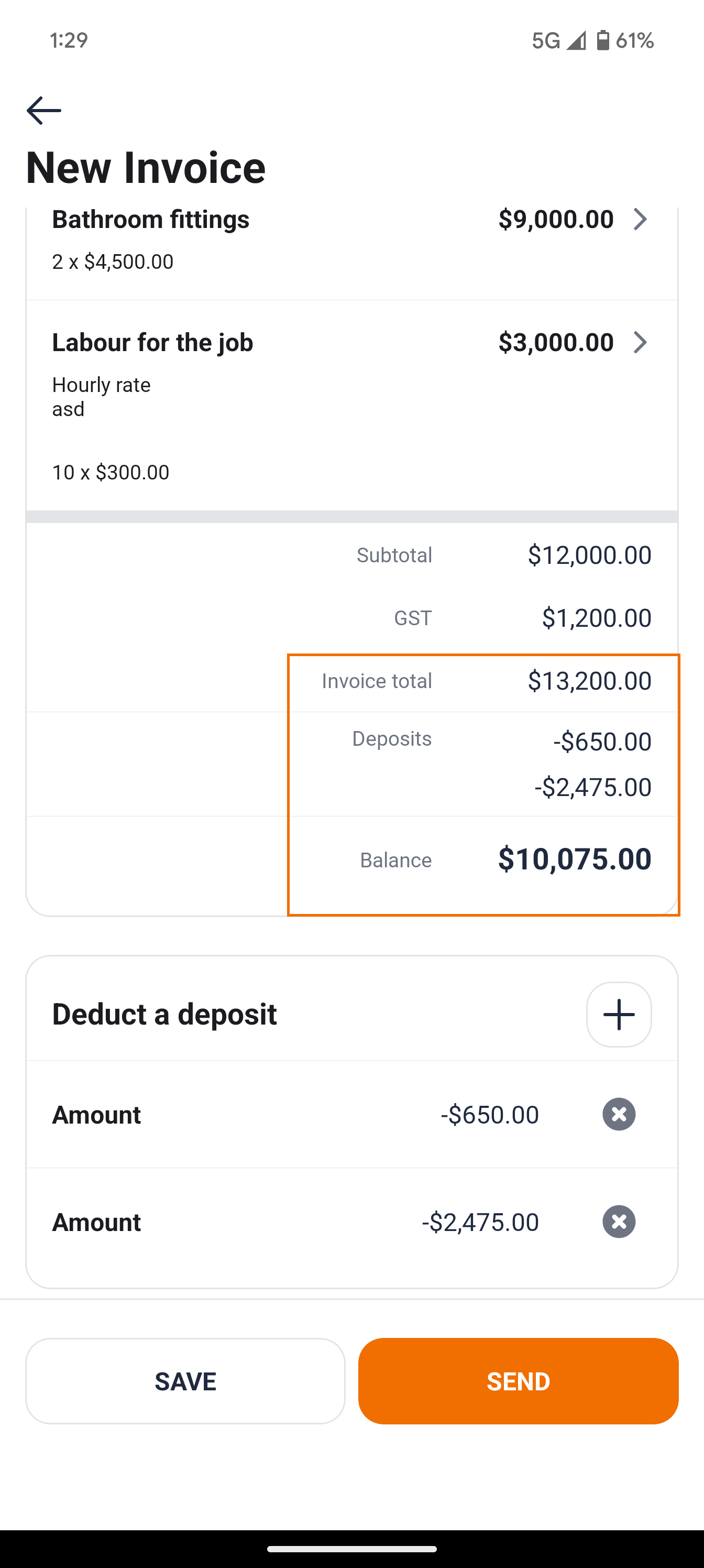
Task: Remove the -$650.00 deposit amount
Action: coord(618,1114)
